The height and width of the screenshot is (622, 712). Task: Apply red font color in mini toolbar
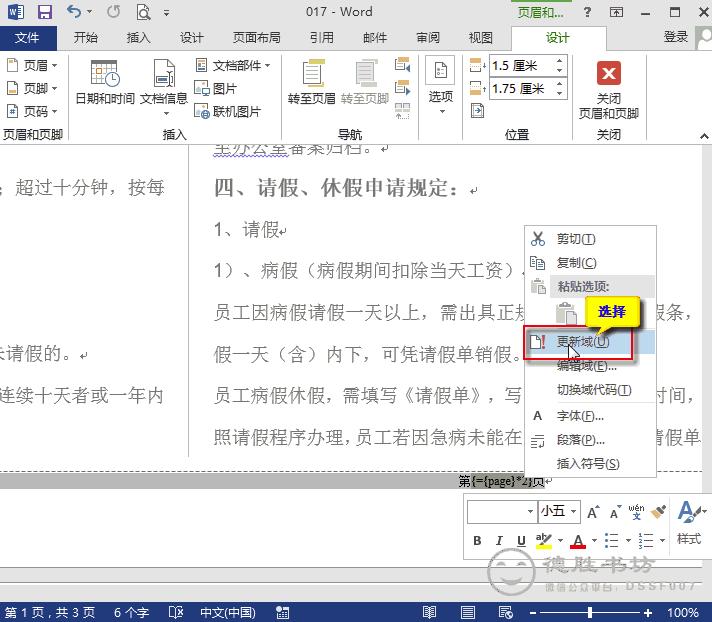(x=578, y=540)
